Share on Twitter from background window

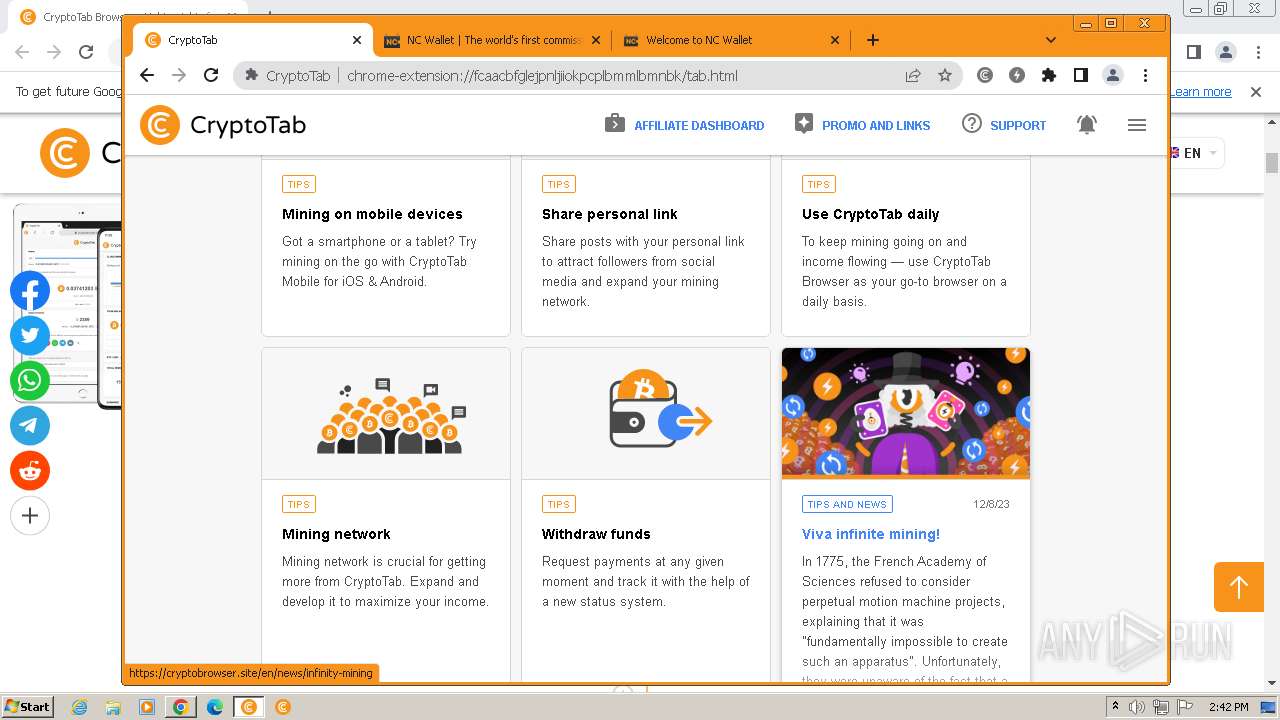point(30,336)
